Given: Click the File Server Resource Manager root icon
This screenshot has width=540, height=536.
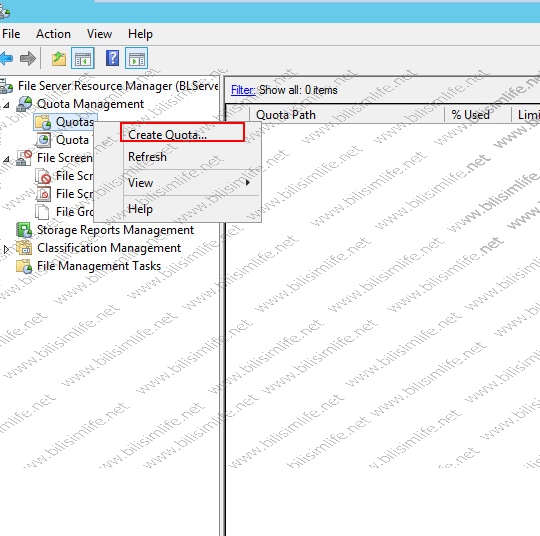Looking at the screenshot, I should pos(6,86).
